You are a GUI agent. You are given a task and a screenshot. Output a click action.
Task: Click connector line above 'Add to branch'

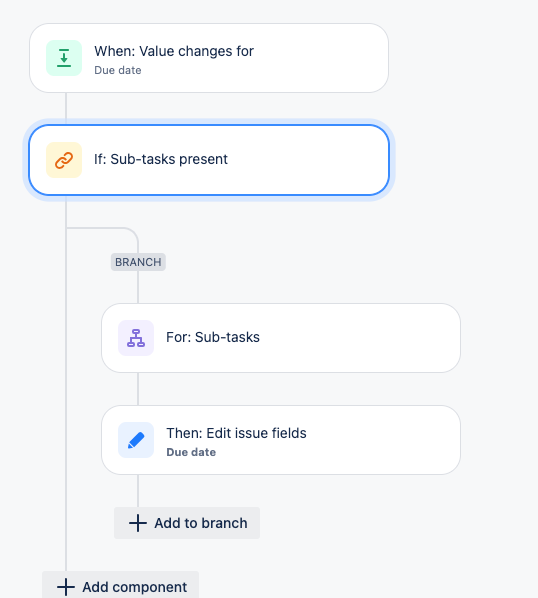pos(138,491)
